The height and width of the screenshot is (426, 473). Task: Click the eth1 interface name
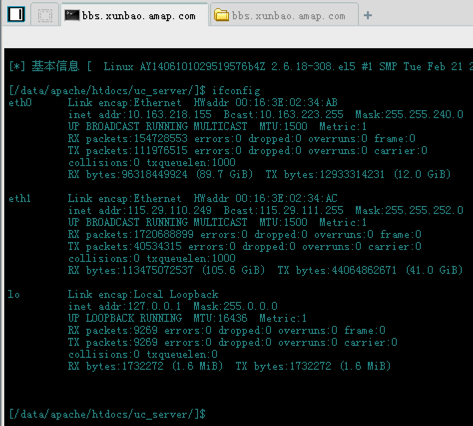20,198
